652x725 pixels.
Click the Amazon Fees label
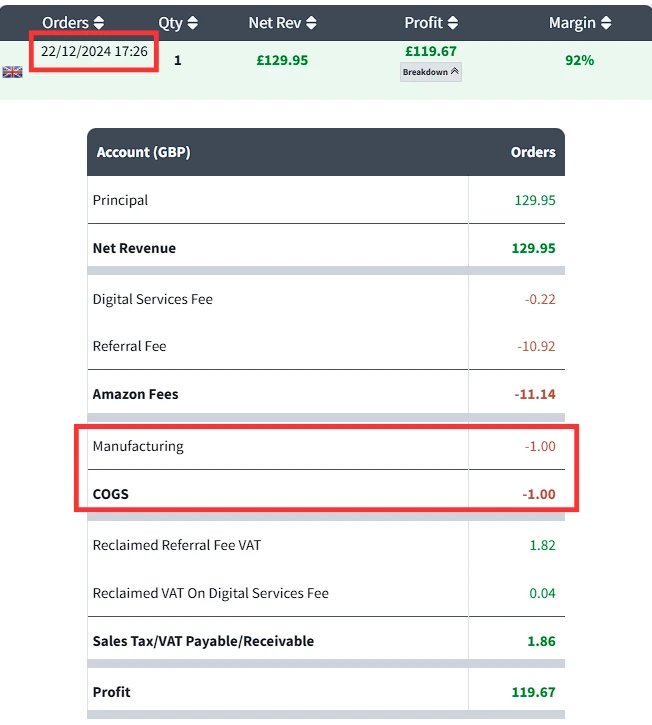(135, 394)
